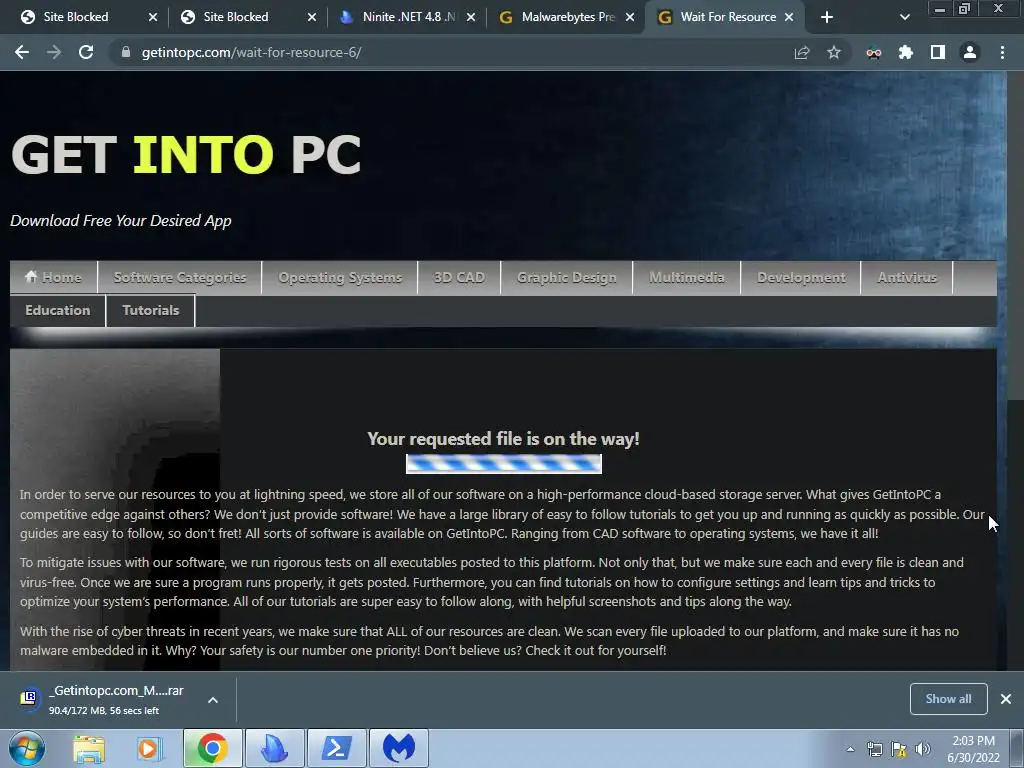
Task: Go back with the browser back arrow
Action: coord(22,52)
